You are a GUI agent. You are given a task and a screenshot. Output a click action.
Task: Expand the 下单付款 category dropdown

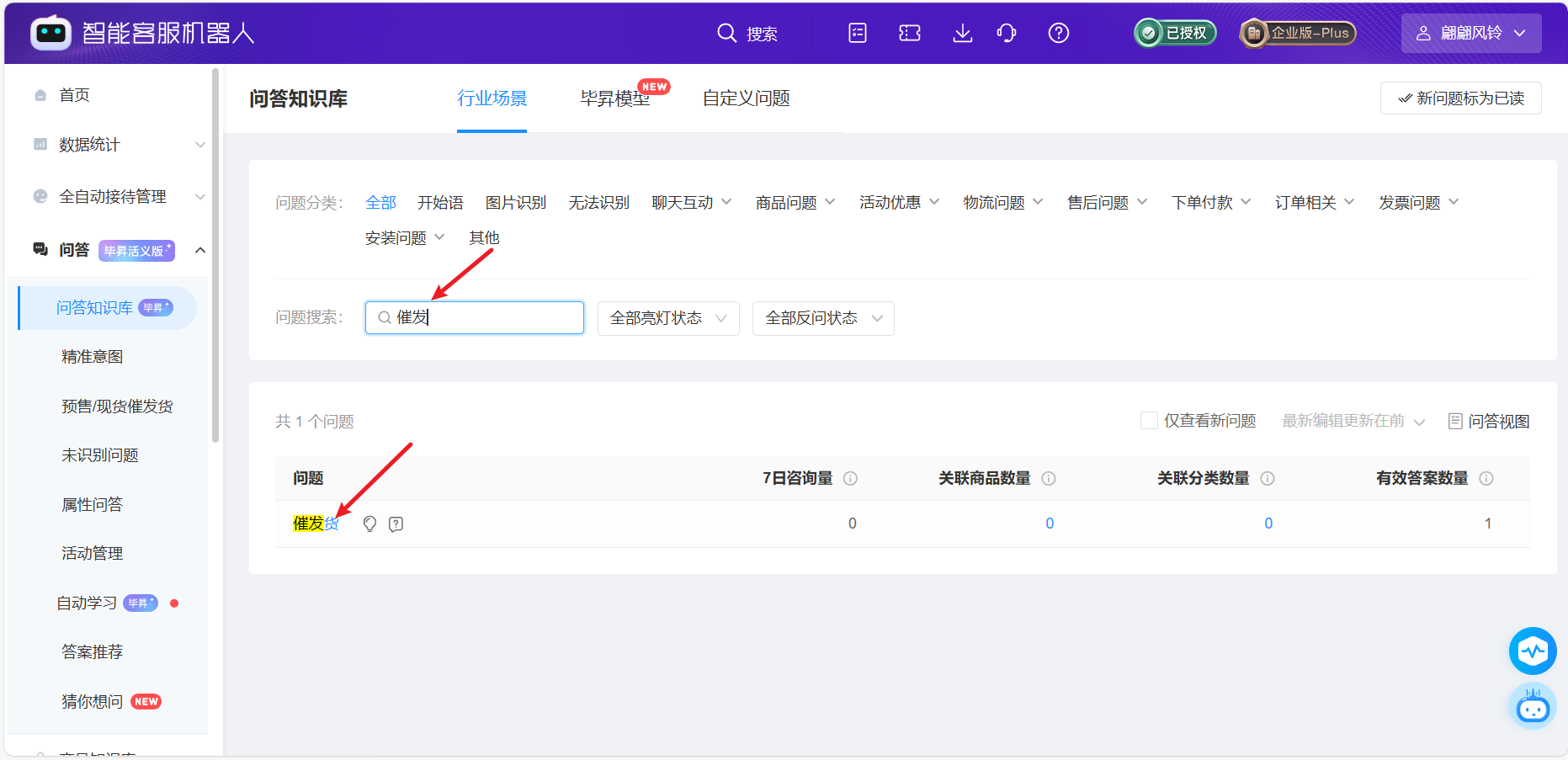point(1211,203)
